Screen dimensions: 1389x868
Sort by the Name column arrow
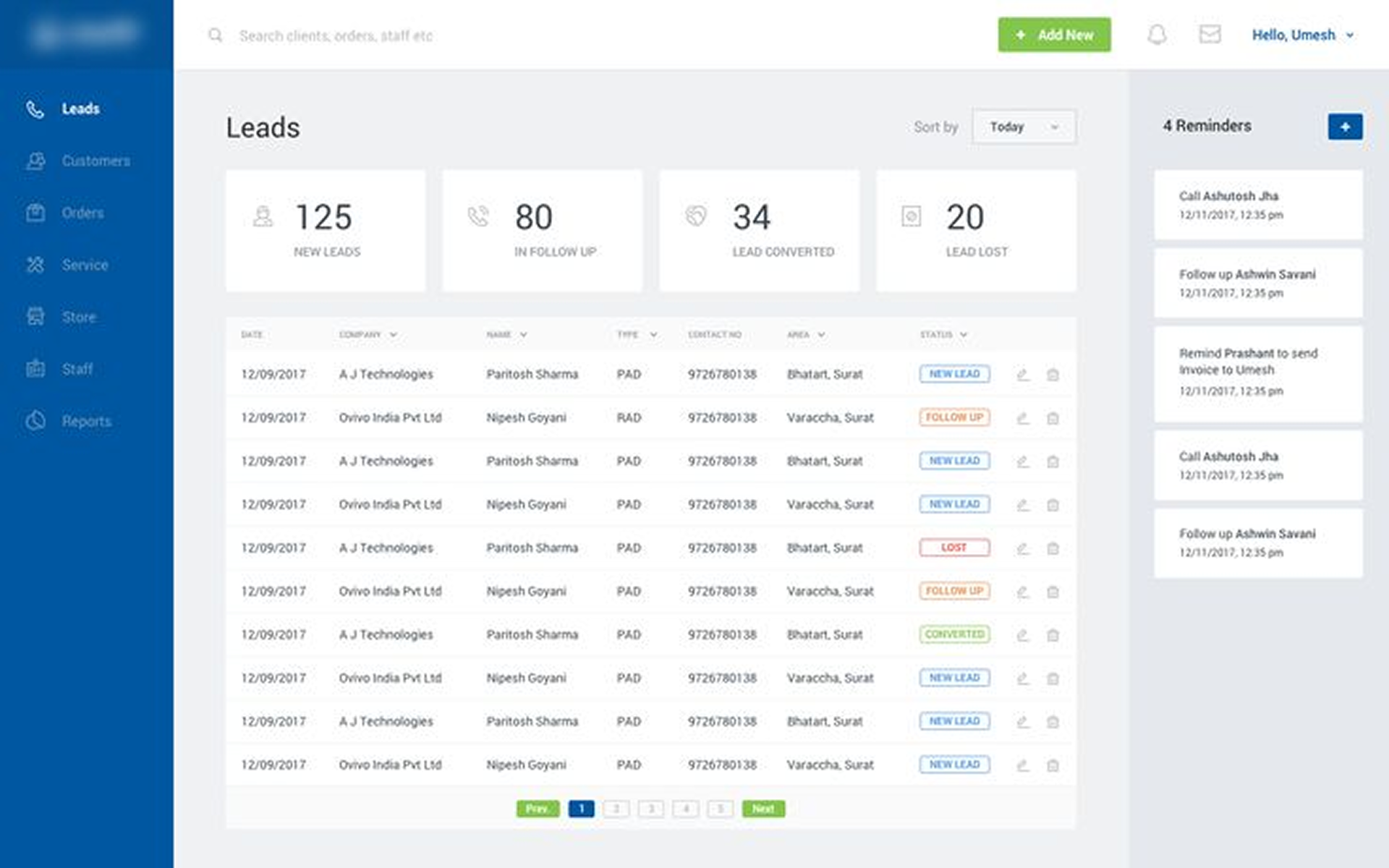pyautogui.click(x=523, y=335)
